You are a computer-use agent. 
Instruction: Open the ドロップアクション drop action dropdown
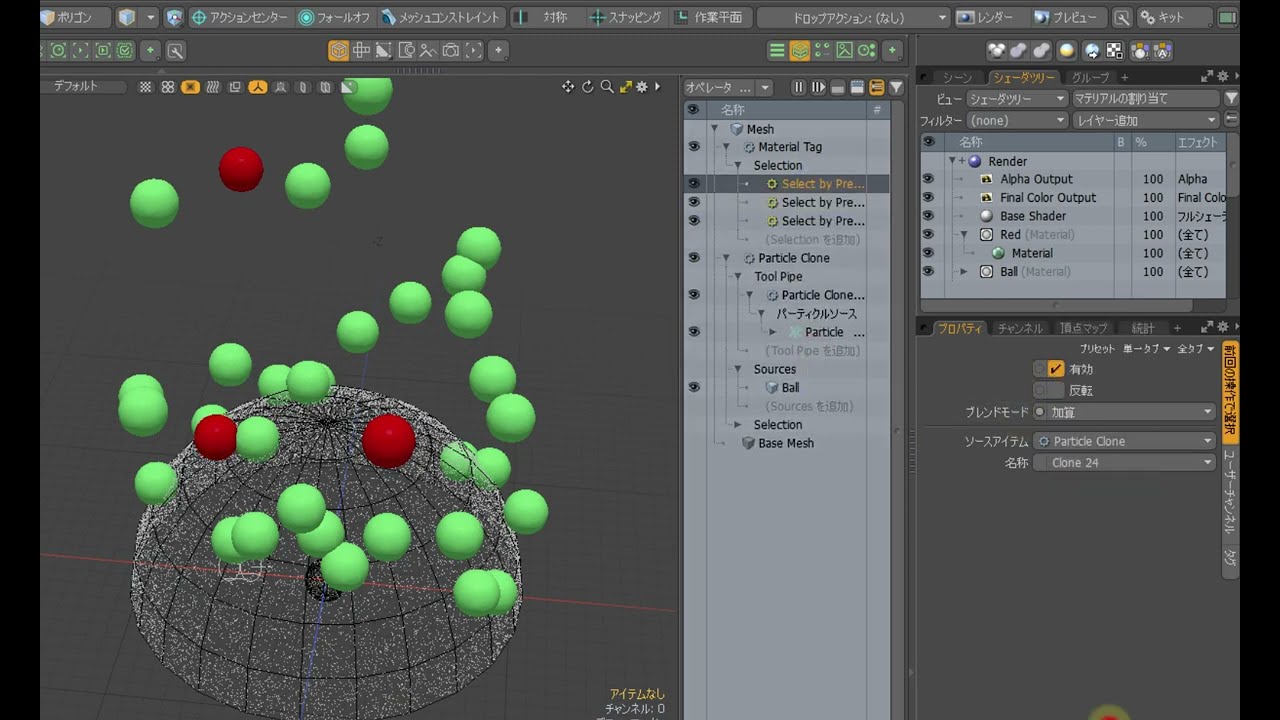[854, 17]
